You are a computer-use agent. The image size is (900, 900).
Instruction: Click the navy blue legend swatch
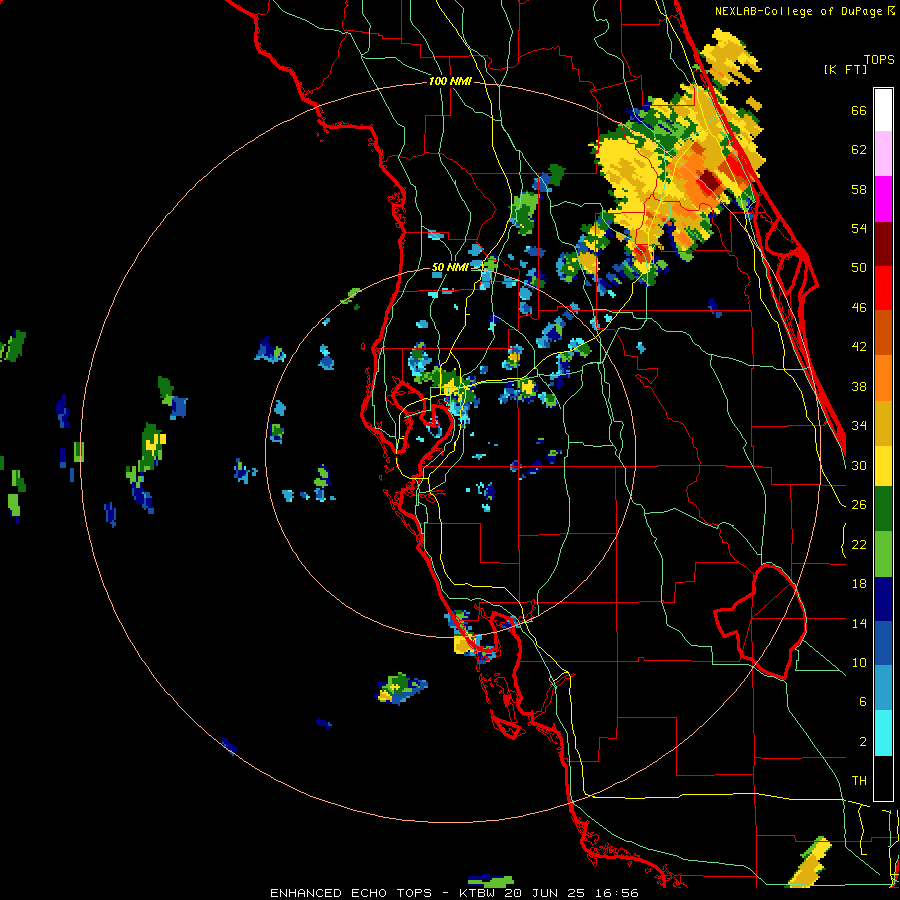[x=883, y=599]
